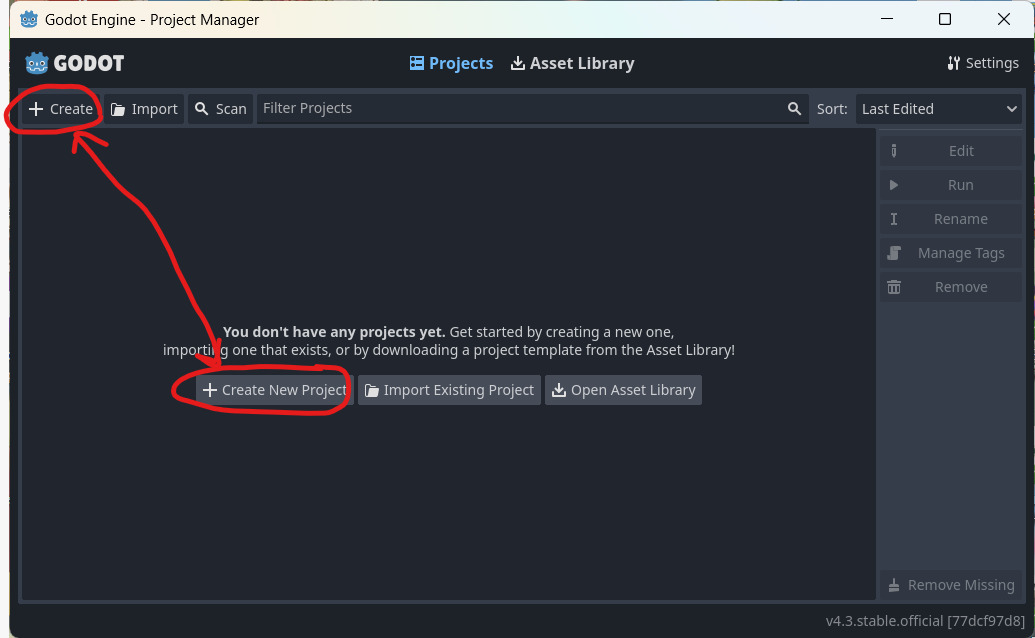Click the version text v4.3.stable.official
The image size is (1035, 638).
(x=924, y=620)
